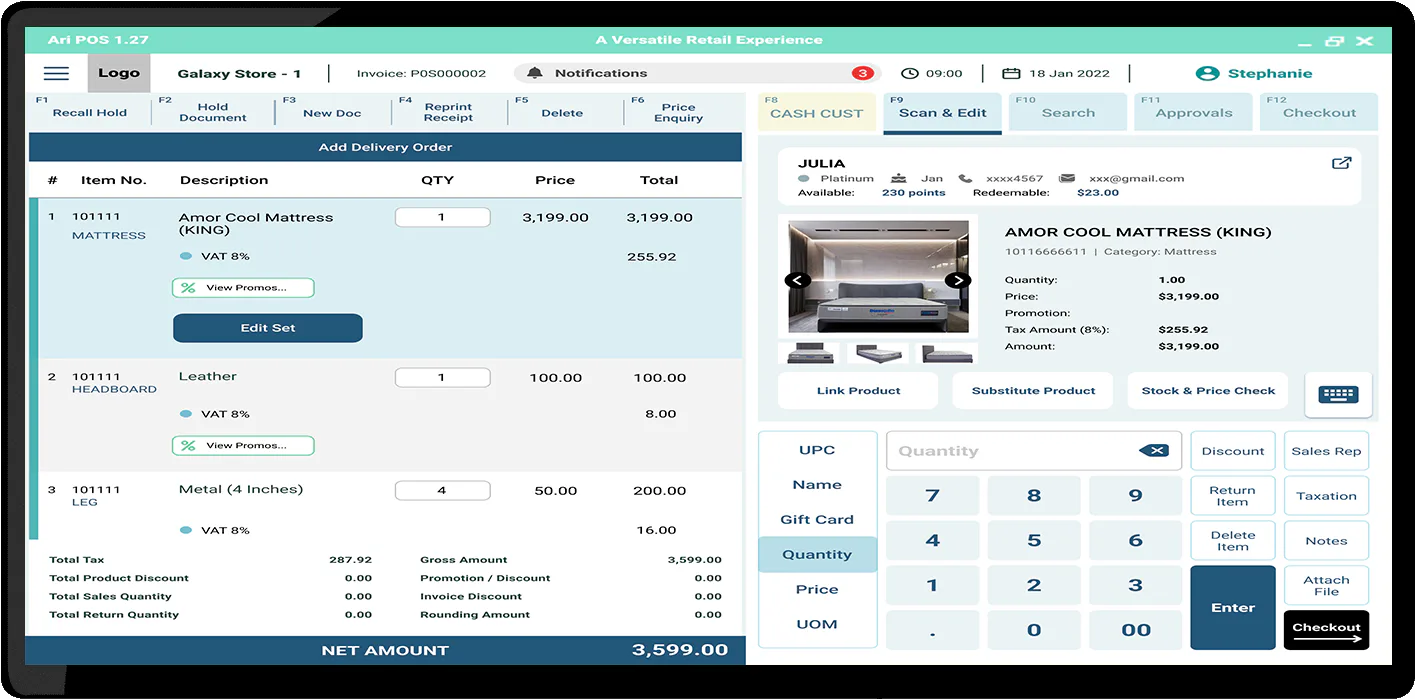This screenshot has width=1415, height=699.
Task: Open Stock & Price Check
Action: coord(1208,391)
